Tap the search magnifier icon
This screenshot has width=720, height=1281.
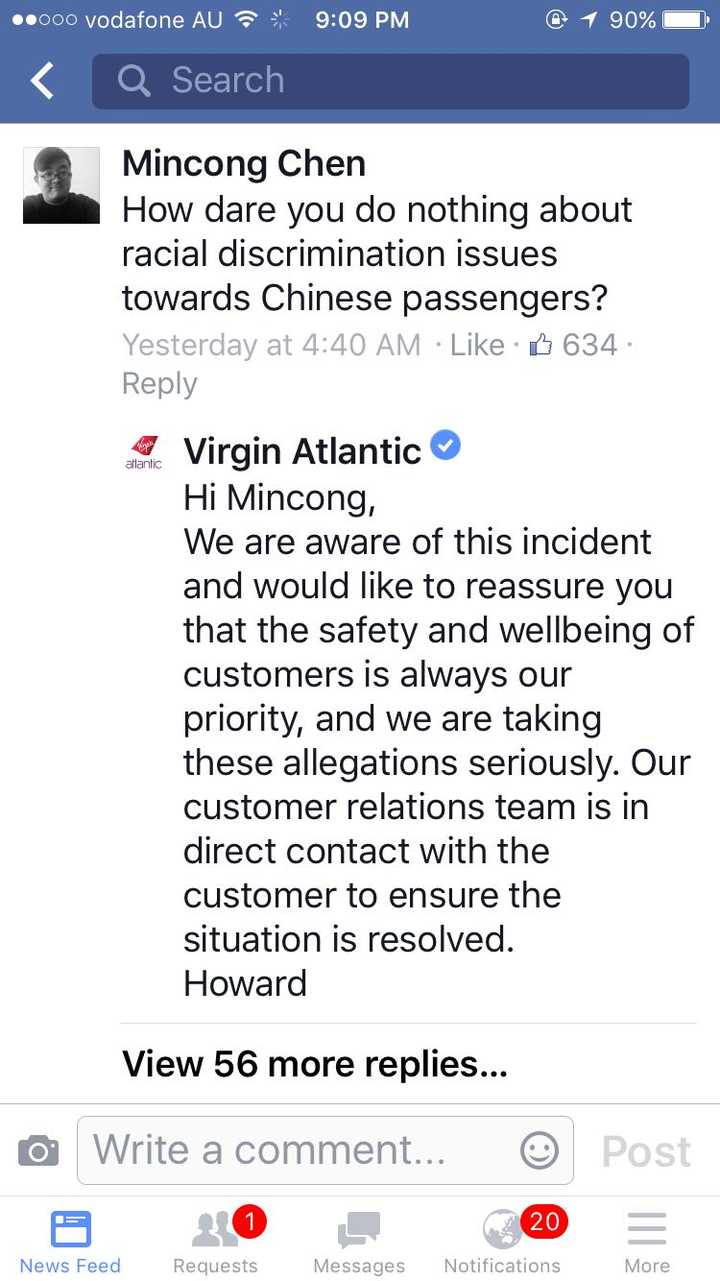[x=133, y=81]
